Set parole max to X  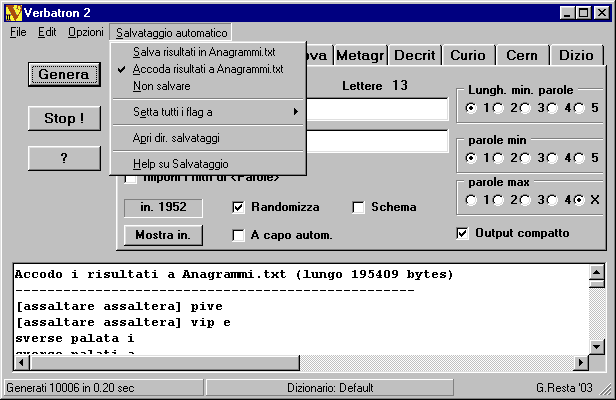(x=579, y=200)
